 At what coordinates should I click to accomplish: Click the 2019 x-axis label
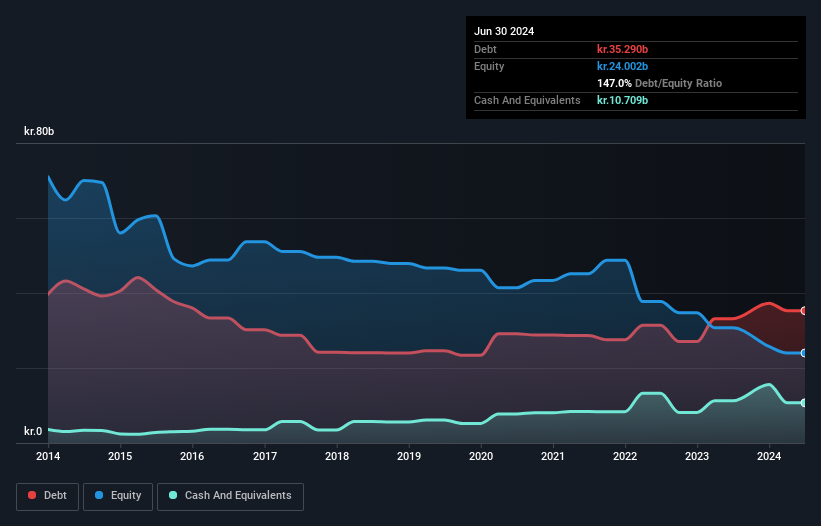coord(409,456)
